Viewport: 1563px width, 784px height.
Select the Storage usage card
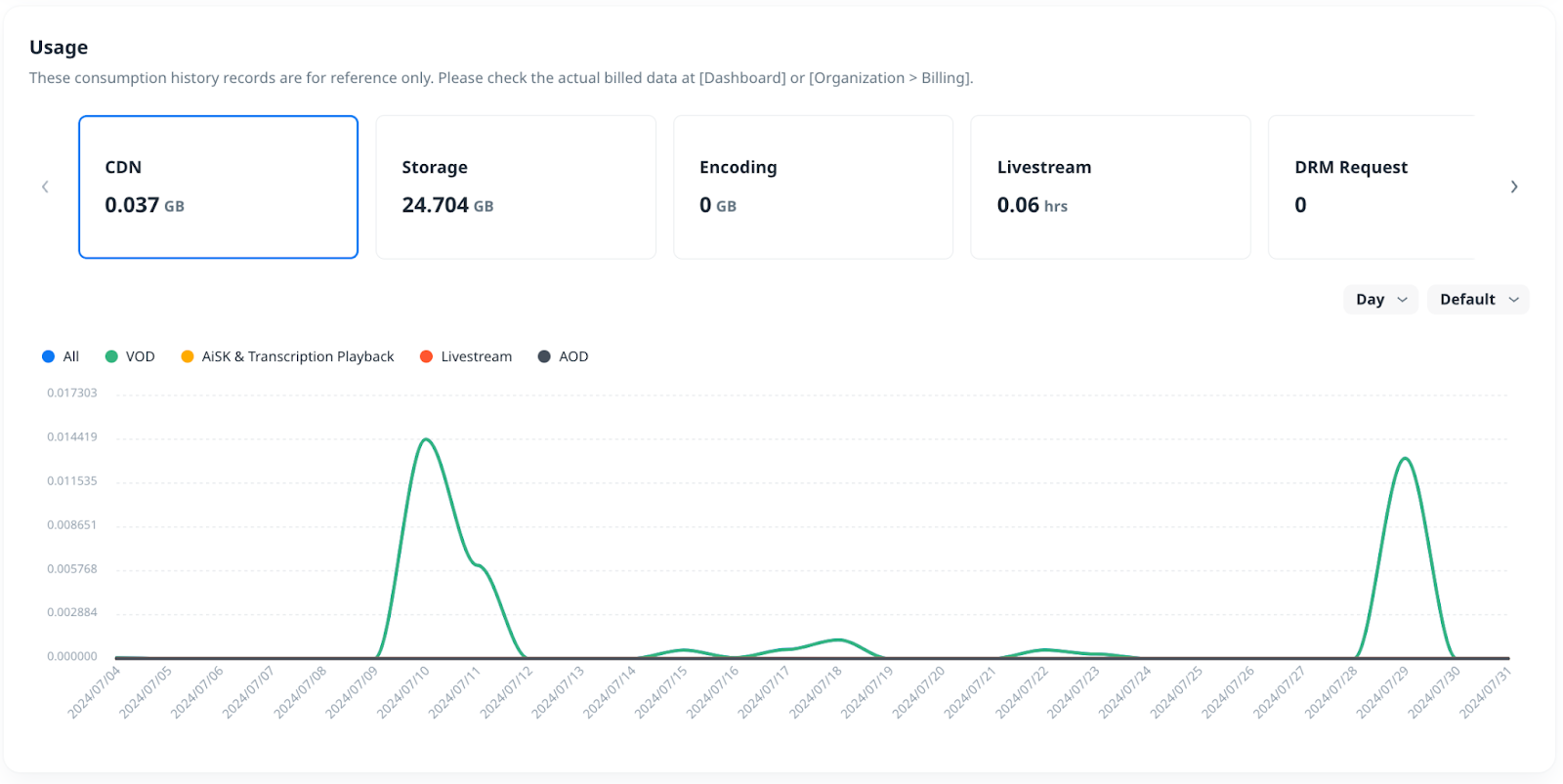515,186
